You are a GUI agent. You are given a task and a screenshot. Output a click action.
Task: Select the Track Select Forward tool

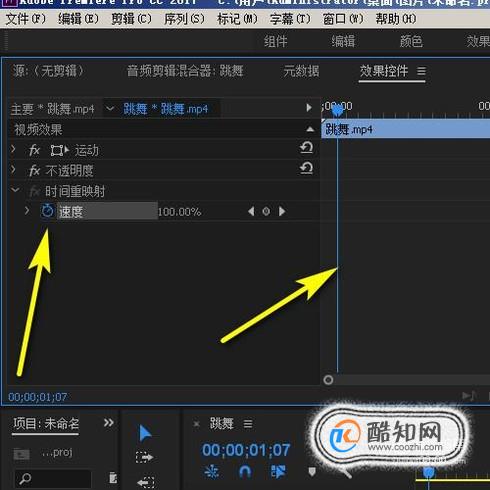click(144, 457)
